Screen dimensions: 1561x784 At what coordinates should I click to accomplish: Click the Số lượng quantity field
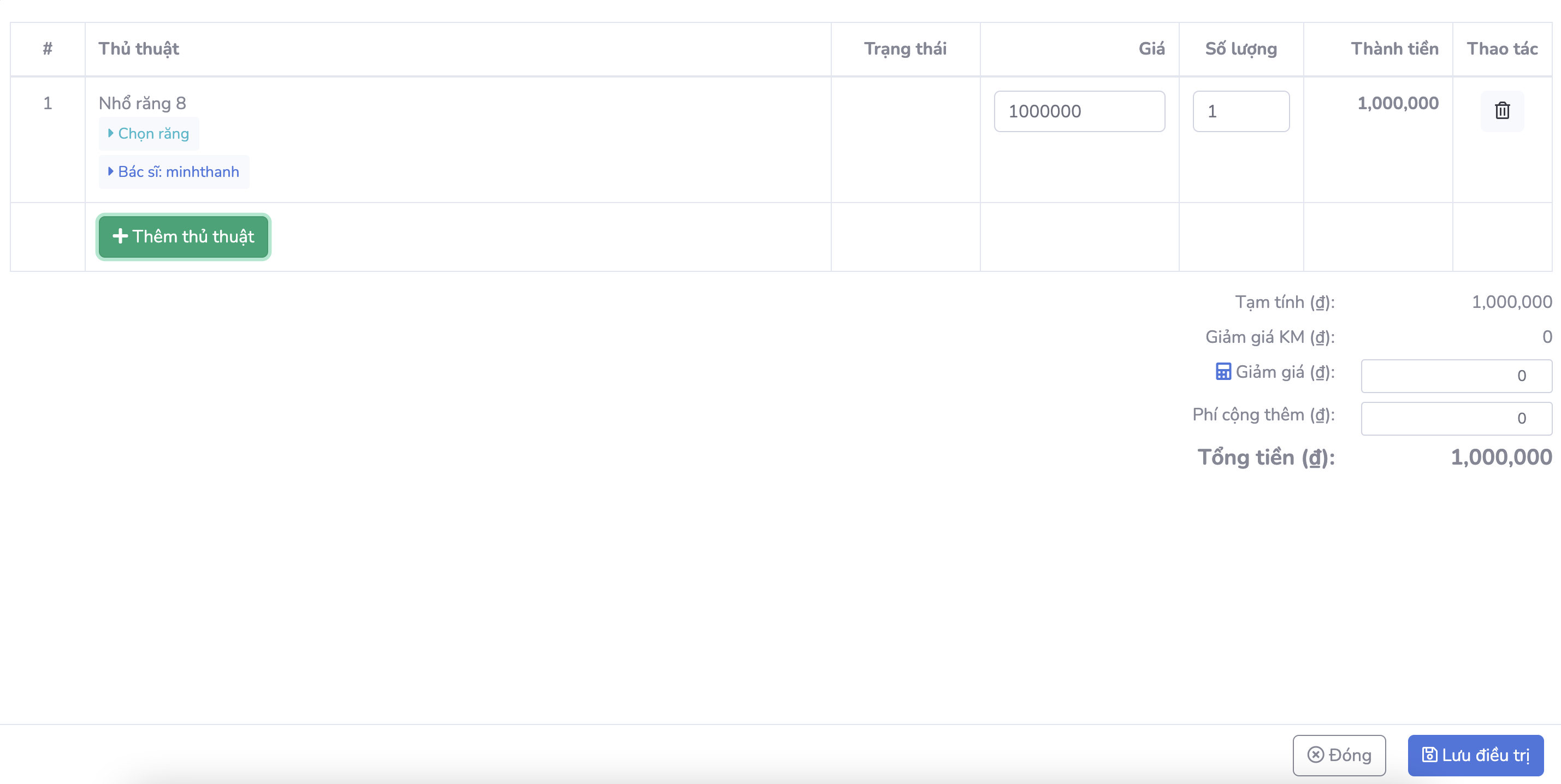pos(1240,111)
